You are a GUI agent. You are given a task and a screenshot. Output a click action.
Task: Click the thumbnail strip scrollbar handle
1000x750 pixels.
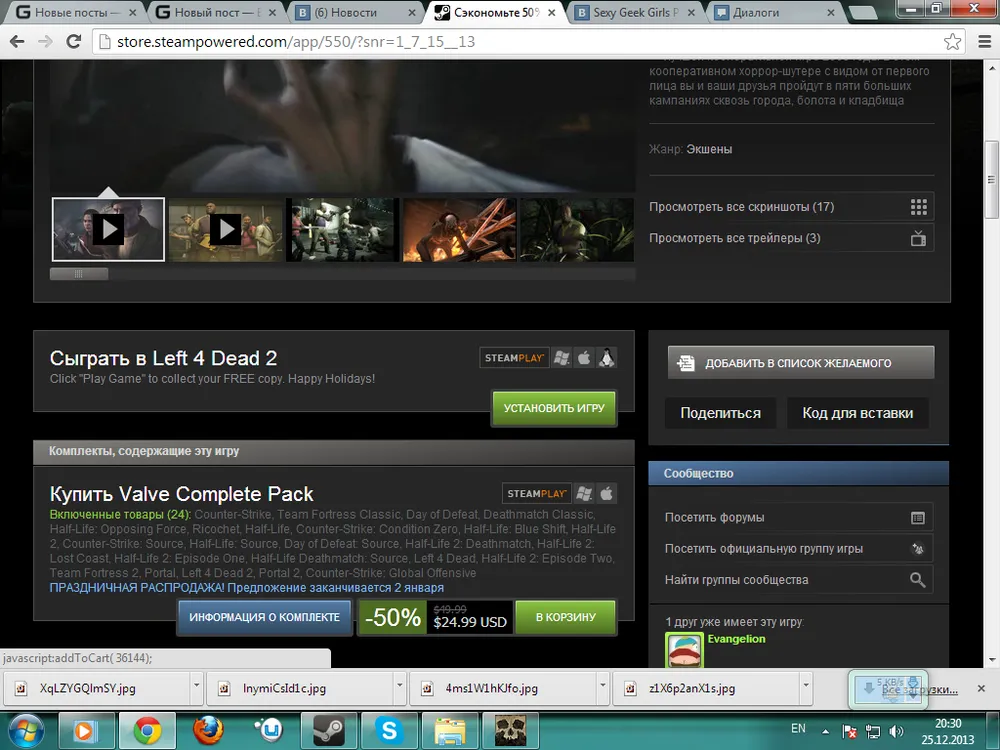pos(79,274)
